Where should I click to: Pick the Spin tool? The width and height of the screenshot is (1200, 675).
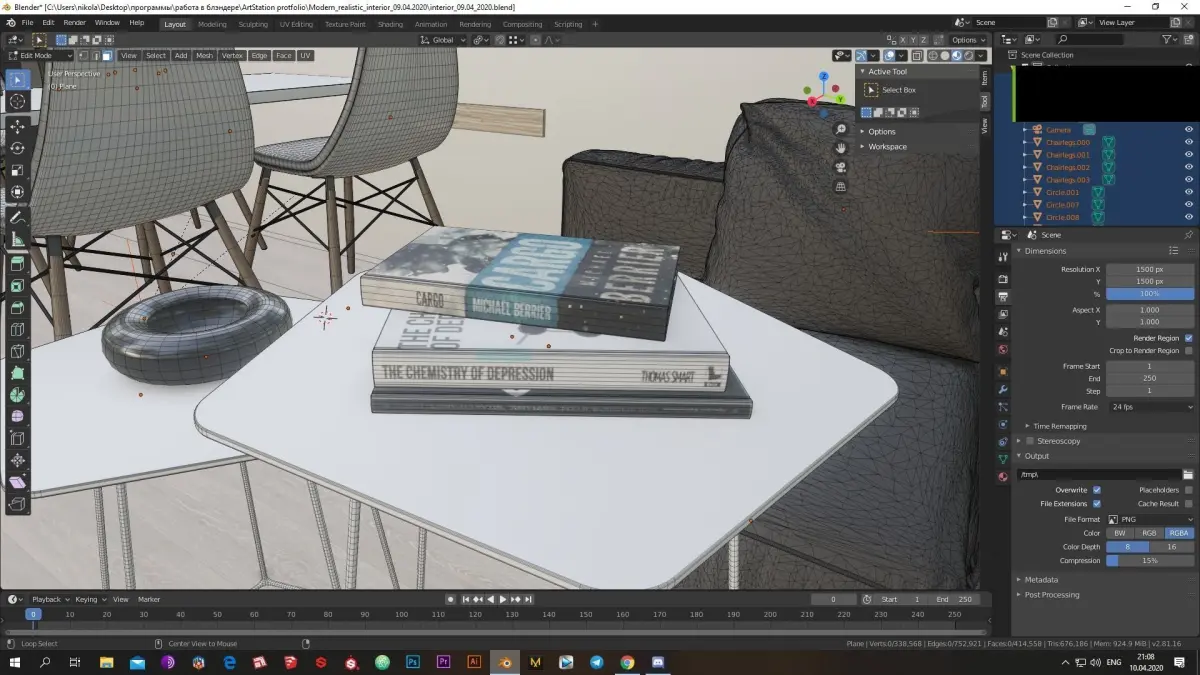[18, 394]
